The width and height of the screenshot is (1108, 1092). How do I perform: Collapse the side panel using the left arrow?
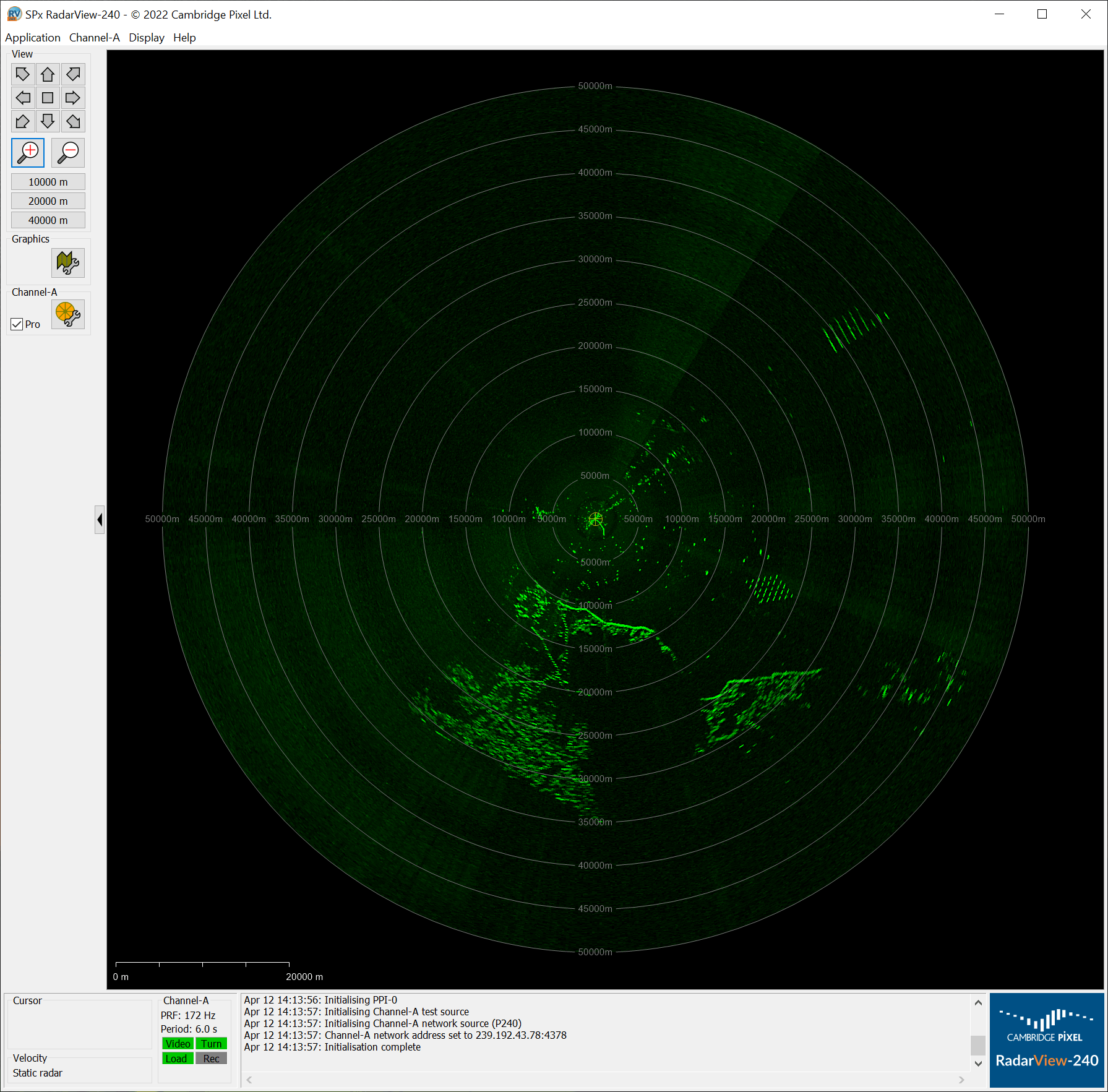100,520
